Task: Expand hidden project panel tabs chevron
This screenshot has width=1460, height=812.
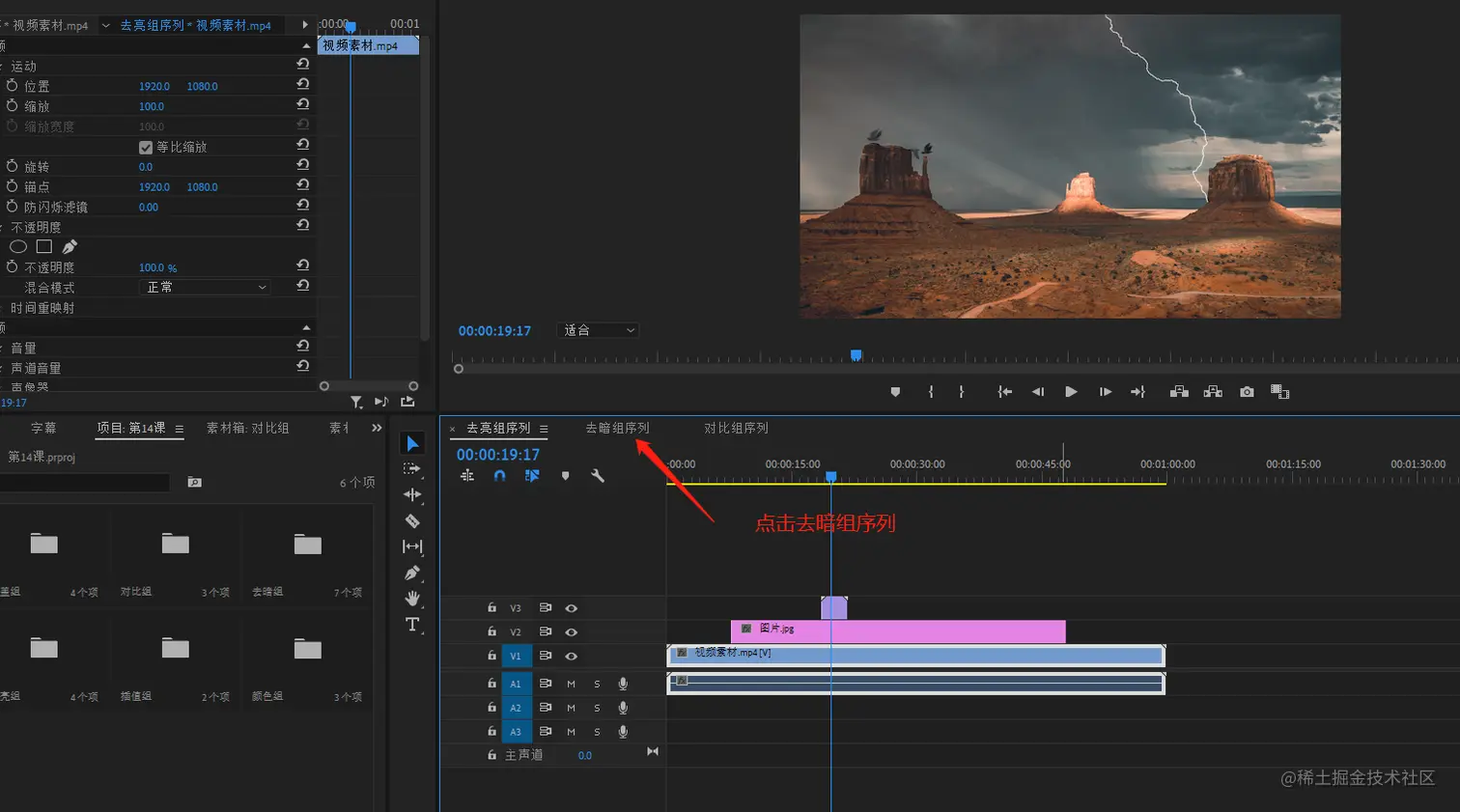Action: pos(377,428)
